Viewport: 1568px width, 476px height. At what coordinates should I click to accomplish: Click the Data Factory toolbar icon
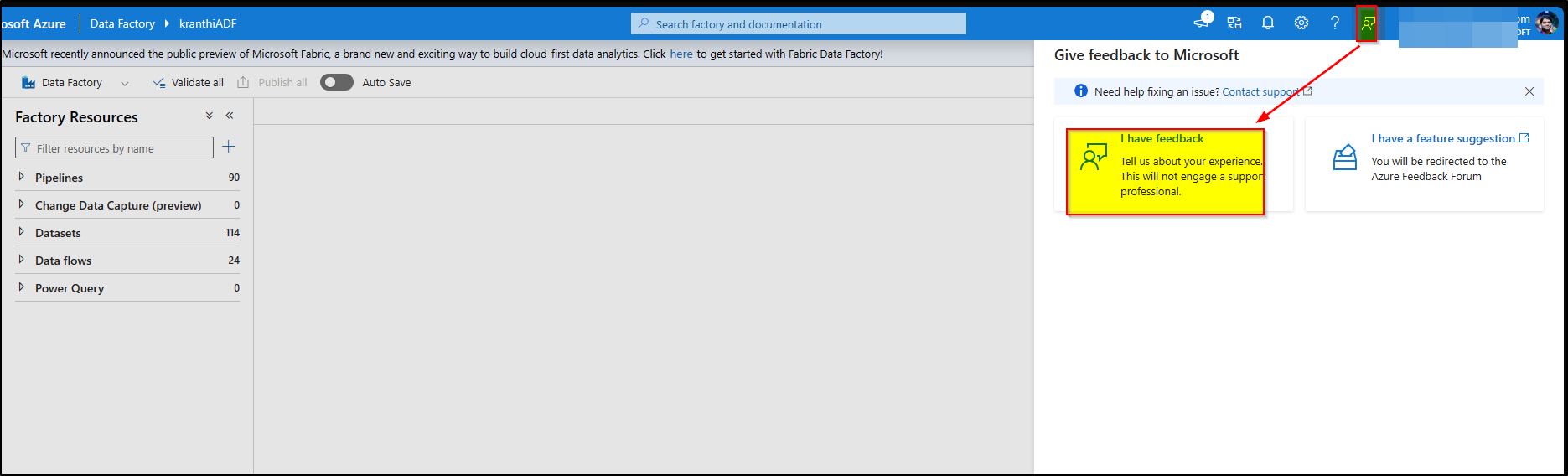(28, 82)
